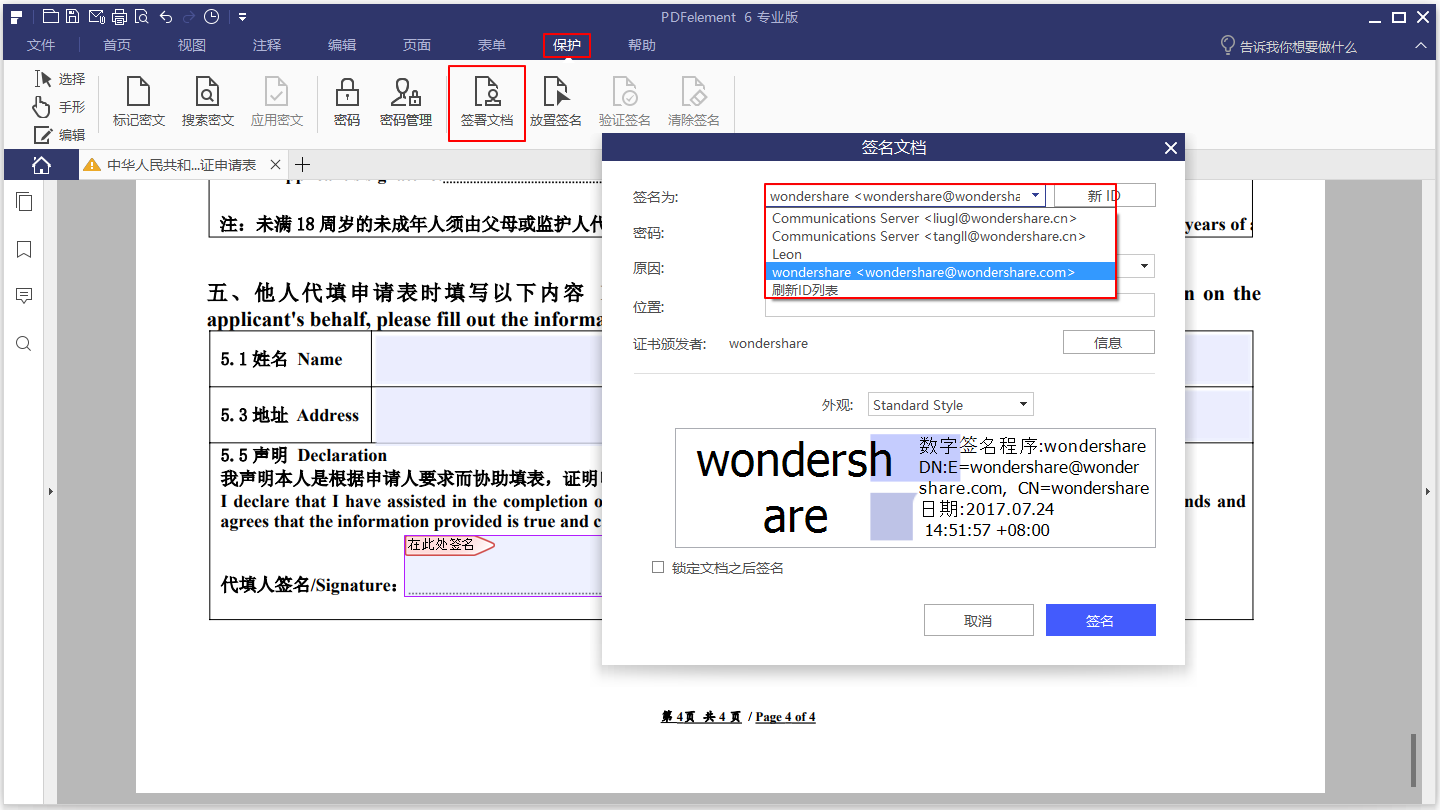Screen dimensions: 1440x810
Task: Collapse the ribbon with the chevron
Action: tap(1420, 46)
